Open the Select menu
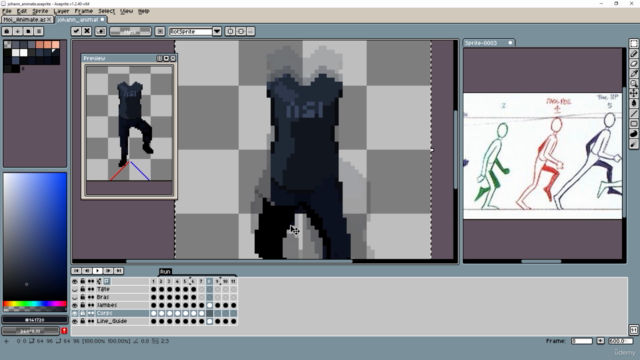This screenshot has height=360, width=640. pos(107,11)
